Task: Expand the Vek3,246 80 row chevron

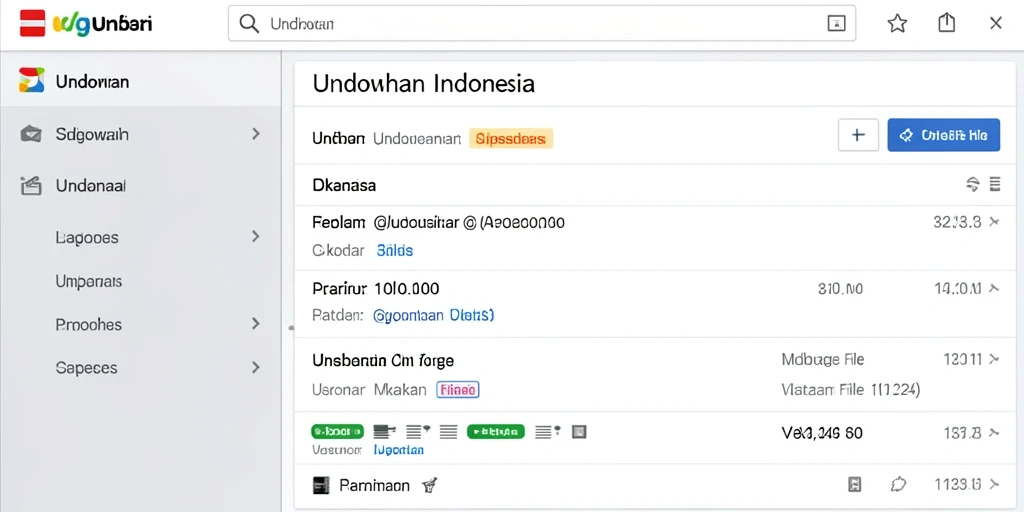Action: [994, 432]
